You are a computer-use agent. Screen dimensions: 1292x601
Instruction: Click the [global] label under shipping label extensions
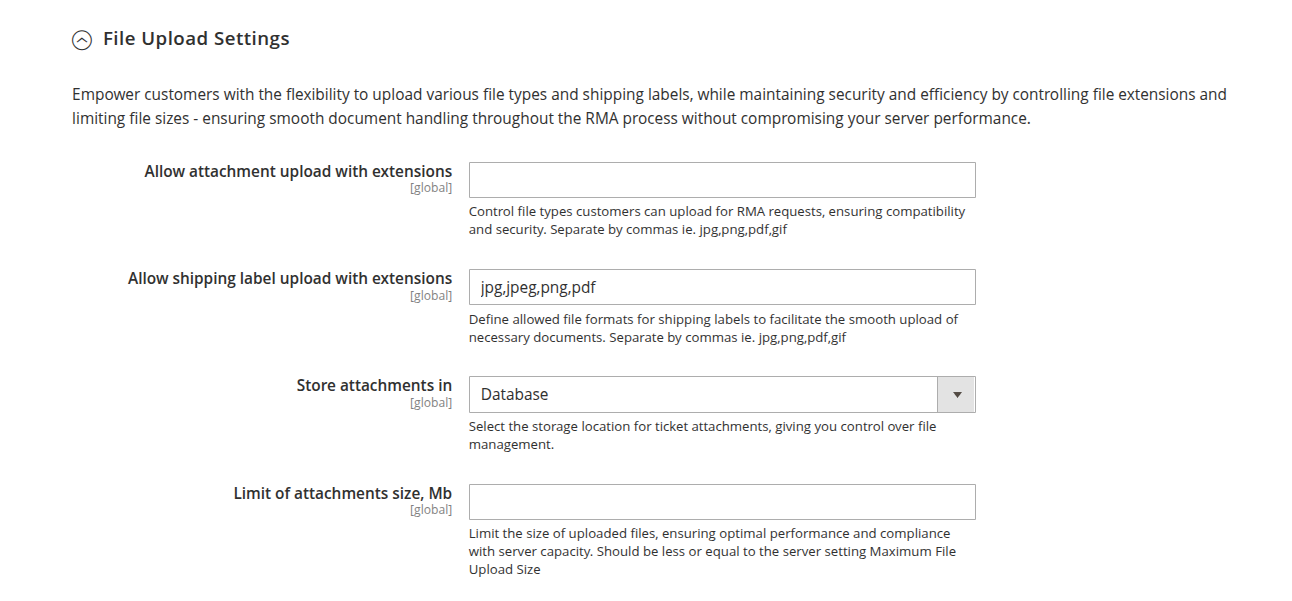pos(431,294)
